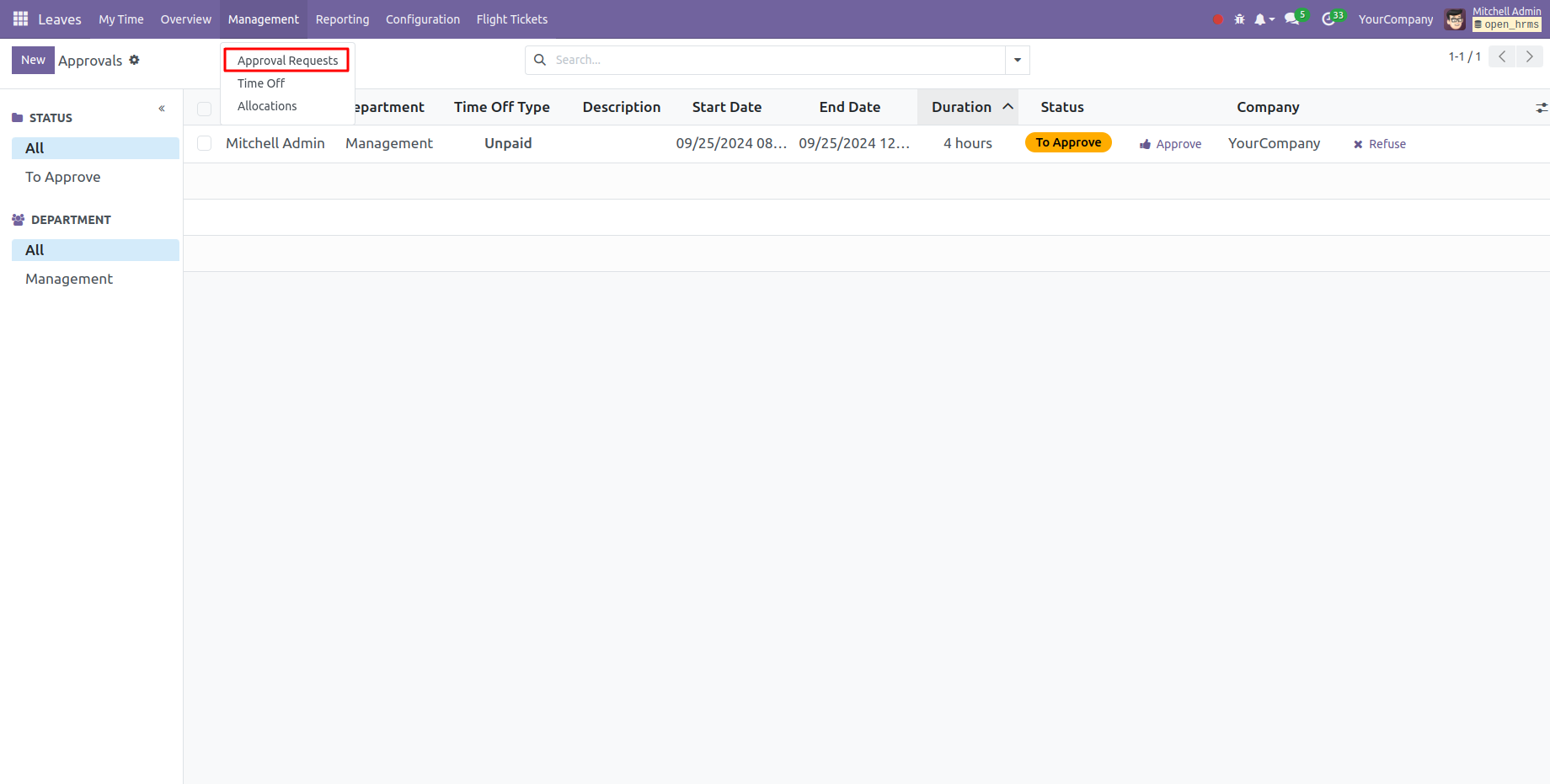This screenshot has height=784, width=1550.
Task: Open the optional columns adjust icon
Action: click(x=1541, y=108)
